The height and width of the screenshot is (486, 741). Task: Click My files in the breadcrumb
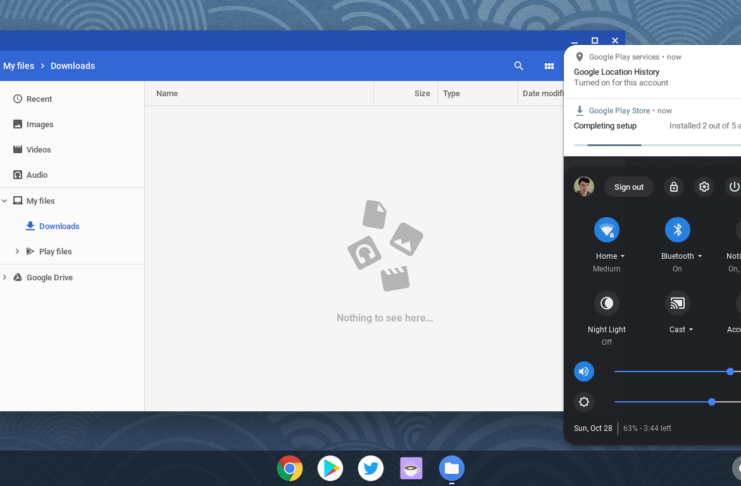tap(18, 66)
